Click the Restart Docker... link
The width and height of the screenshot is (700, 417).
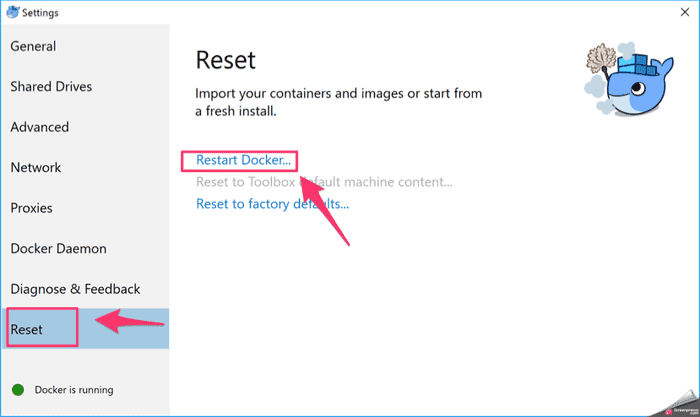(x=243, y=160)
